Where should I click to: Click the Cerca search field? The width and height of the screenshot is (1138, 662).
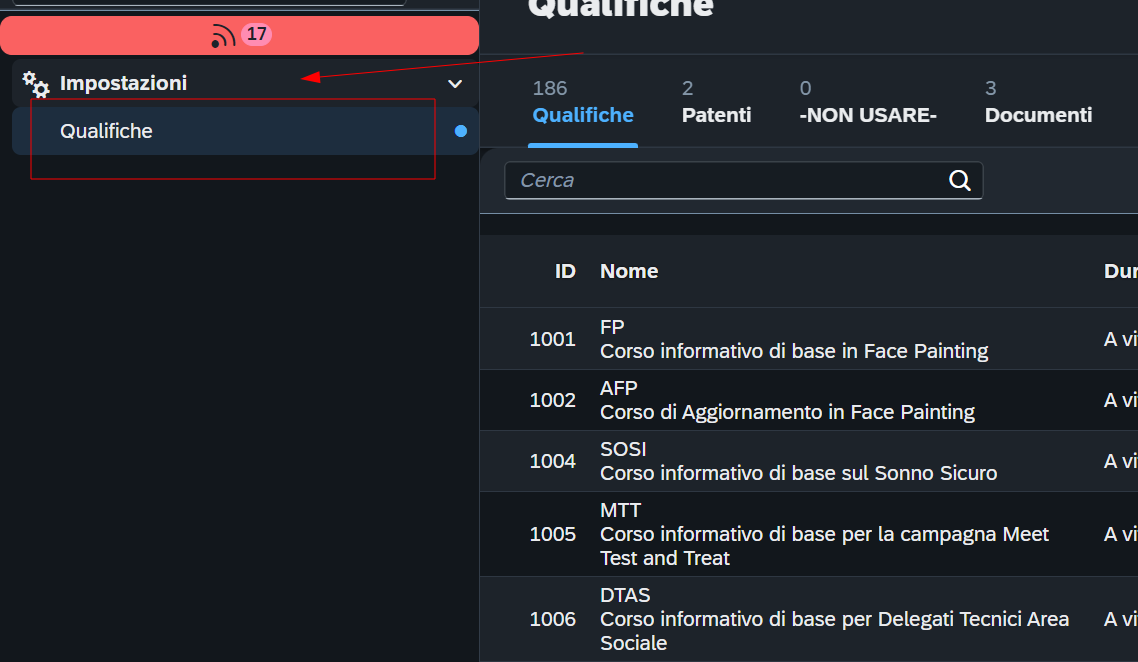pyautogui.click(x=743, y=180)
